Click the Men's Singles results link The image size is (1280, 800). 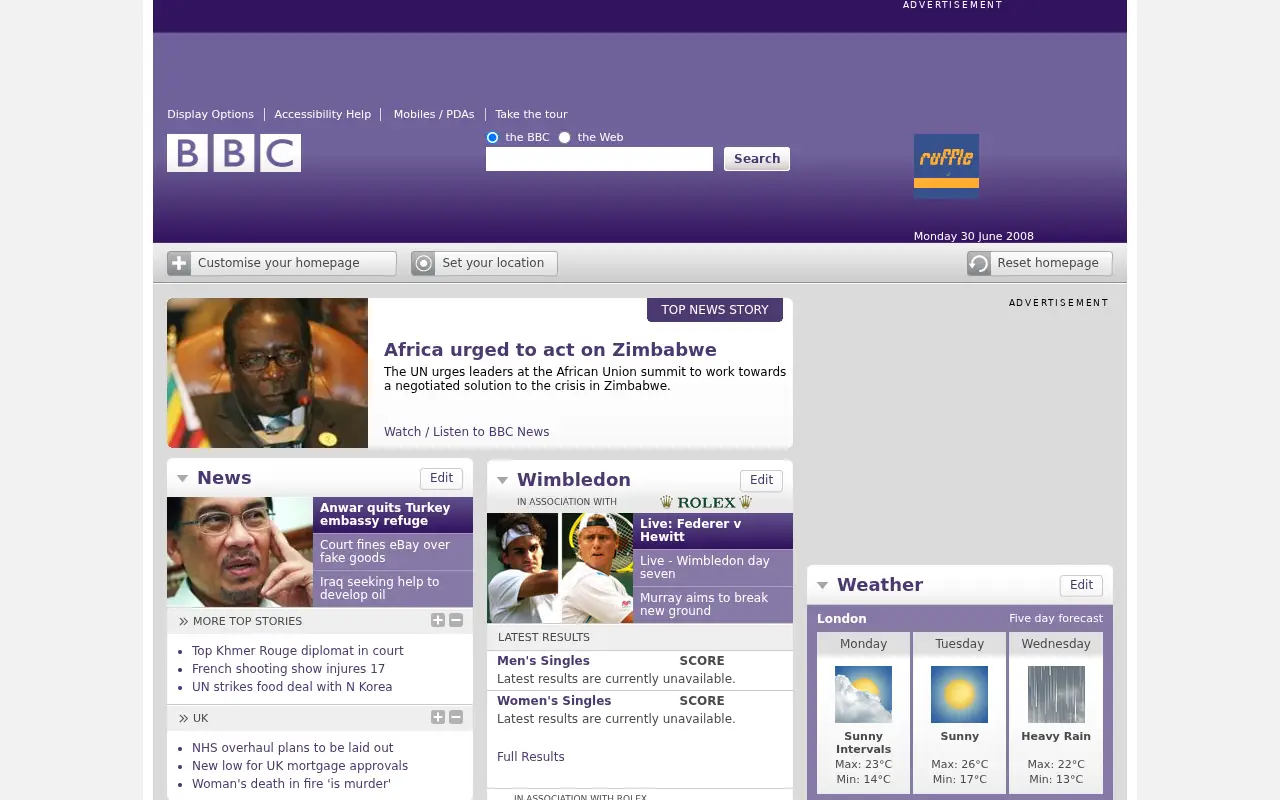pyautogui.click(x=543, y=661)
